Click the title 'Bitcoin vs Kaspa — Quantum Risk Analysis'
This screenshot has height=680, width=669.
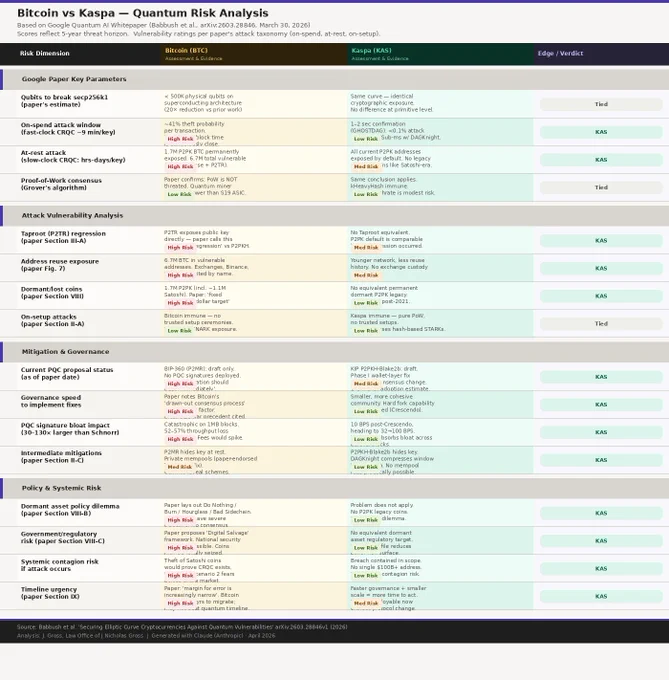click(x=143, y=13)
